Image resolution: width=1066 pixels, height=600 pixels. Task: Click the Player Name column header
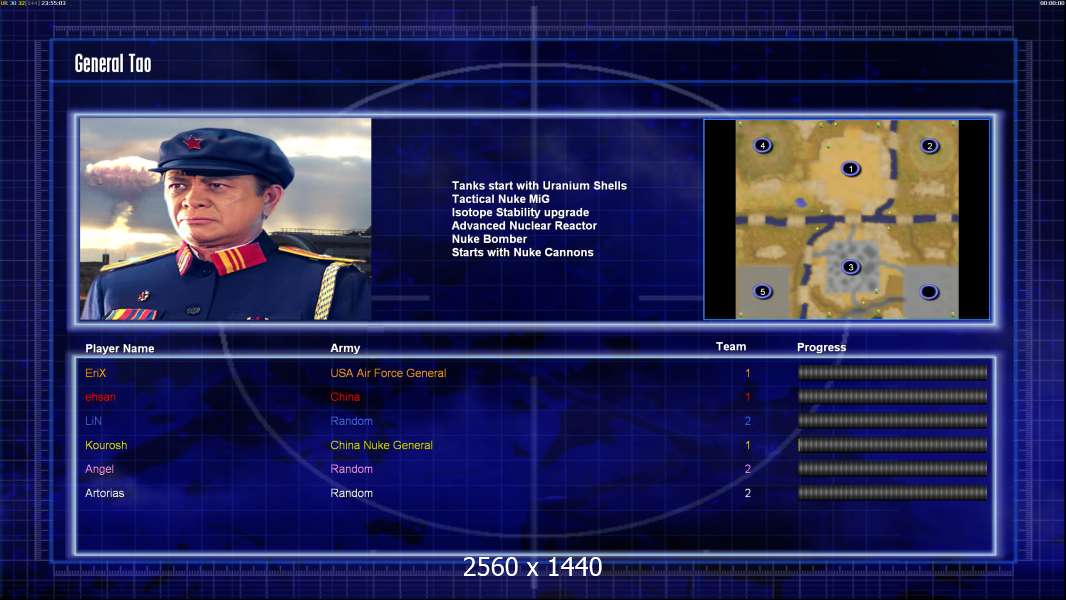(120, 348)
